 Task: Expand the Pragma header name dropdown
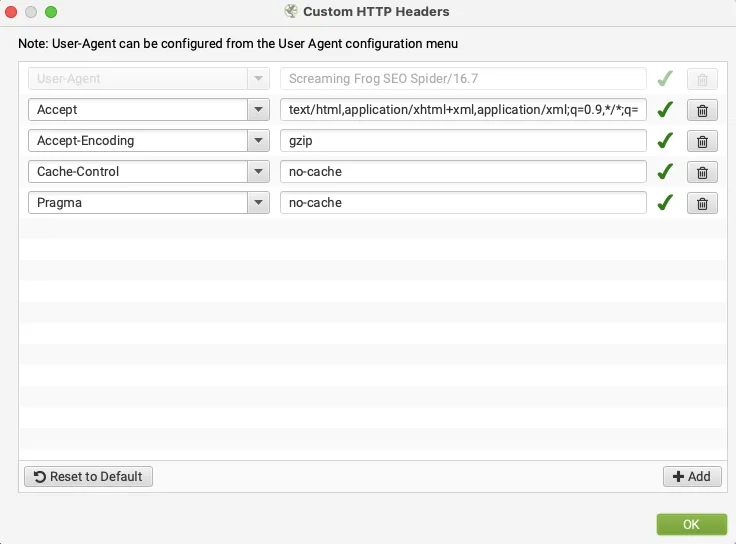pos(258,202)
